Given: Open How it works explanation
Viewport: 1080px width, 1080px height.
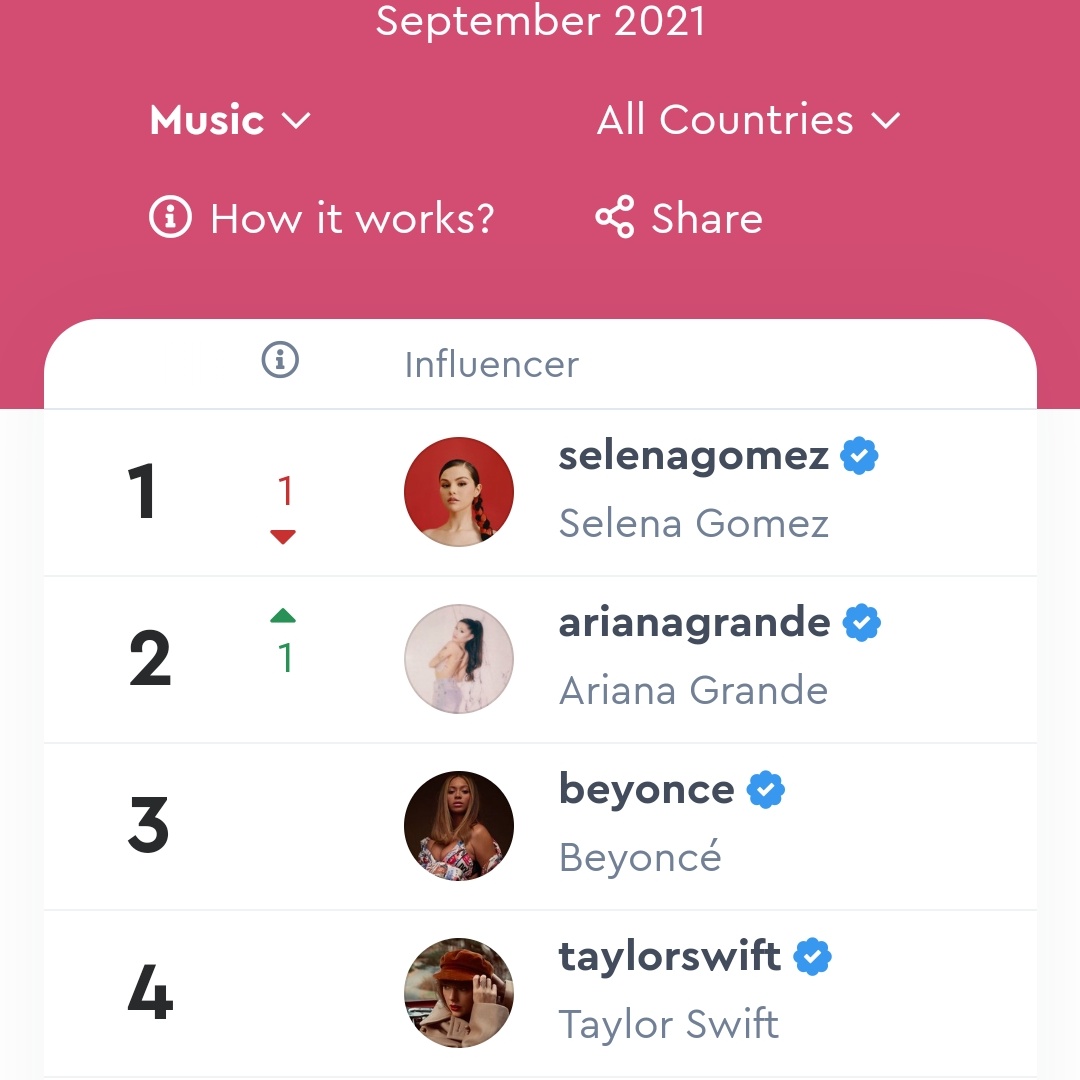Looking at the screenshot, I should [x=352, y=218].
